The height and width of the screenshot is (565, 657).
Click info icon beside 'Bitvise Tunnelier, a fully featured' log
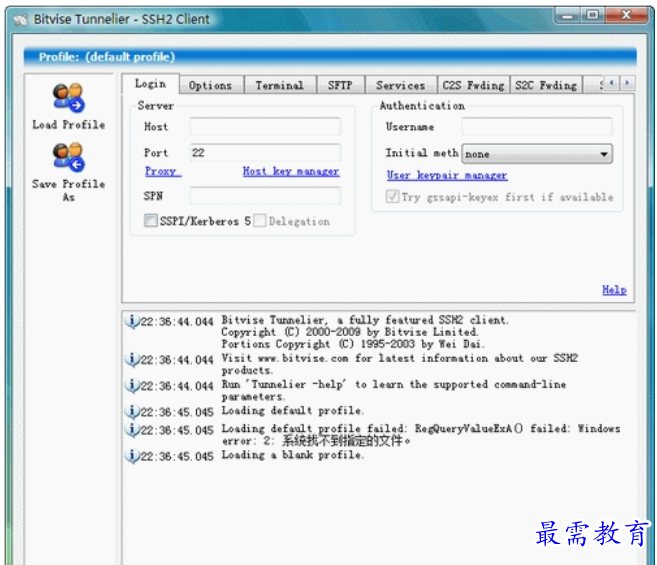132,321
